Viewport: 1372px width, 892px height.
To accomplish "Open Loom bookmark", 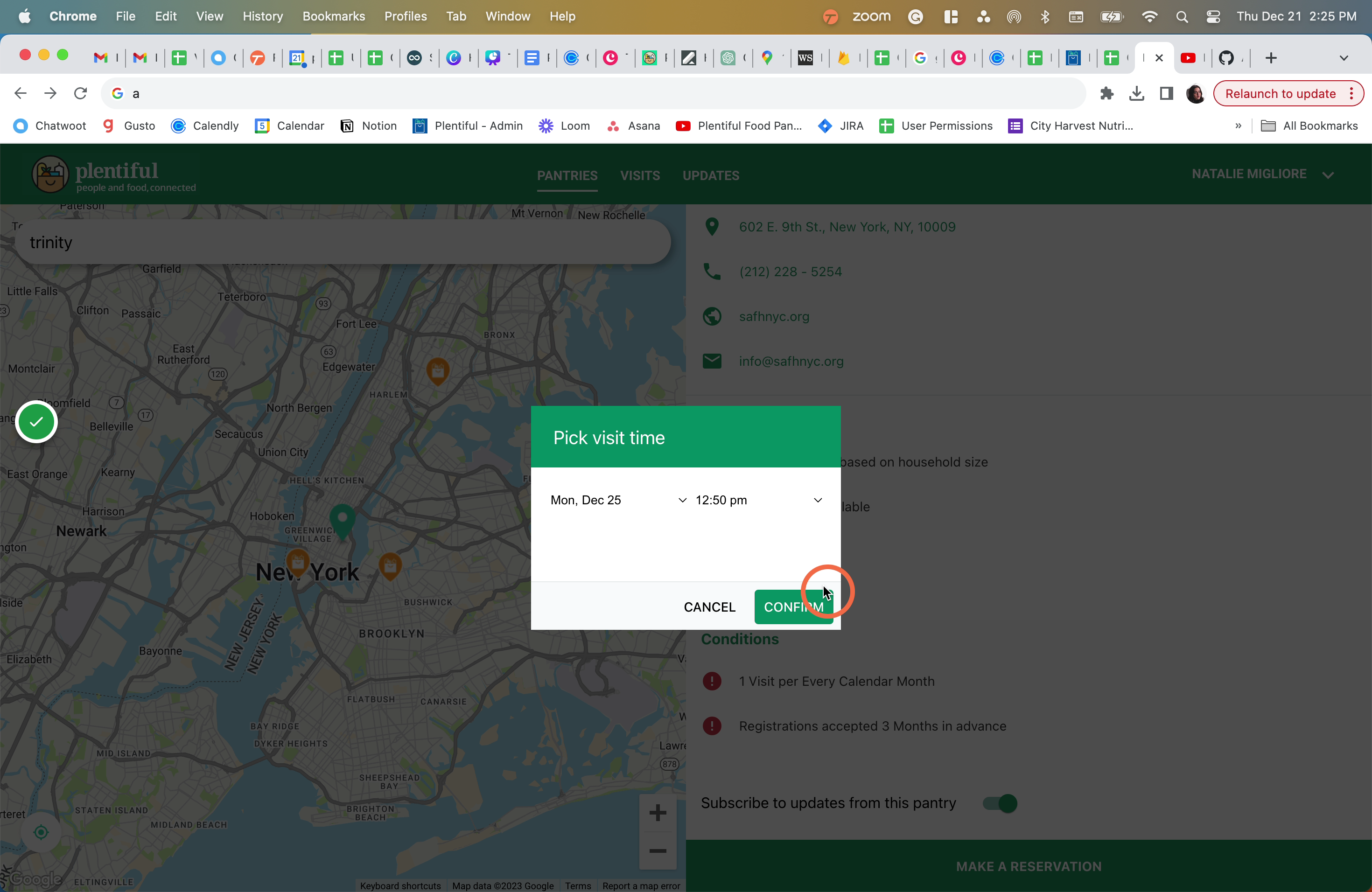I will 564,125.
